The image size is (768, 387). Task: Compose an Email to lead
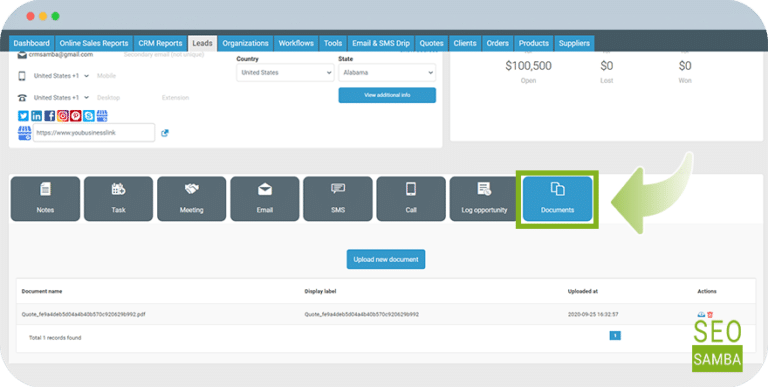(x=264, y=199)
